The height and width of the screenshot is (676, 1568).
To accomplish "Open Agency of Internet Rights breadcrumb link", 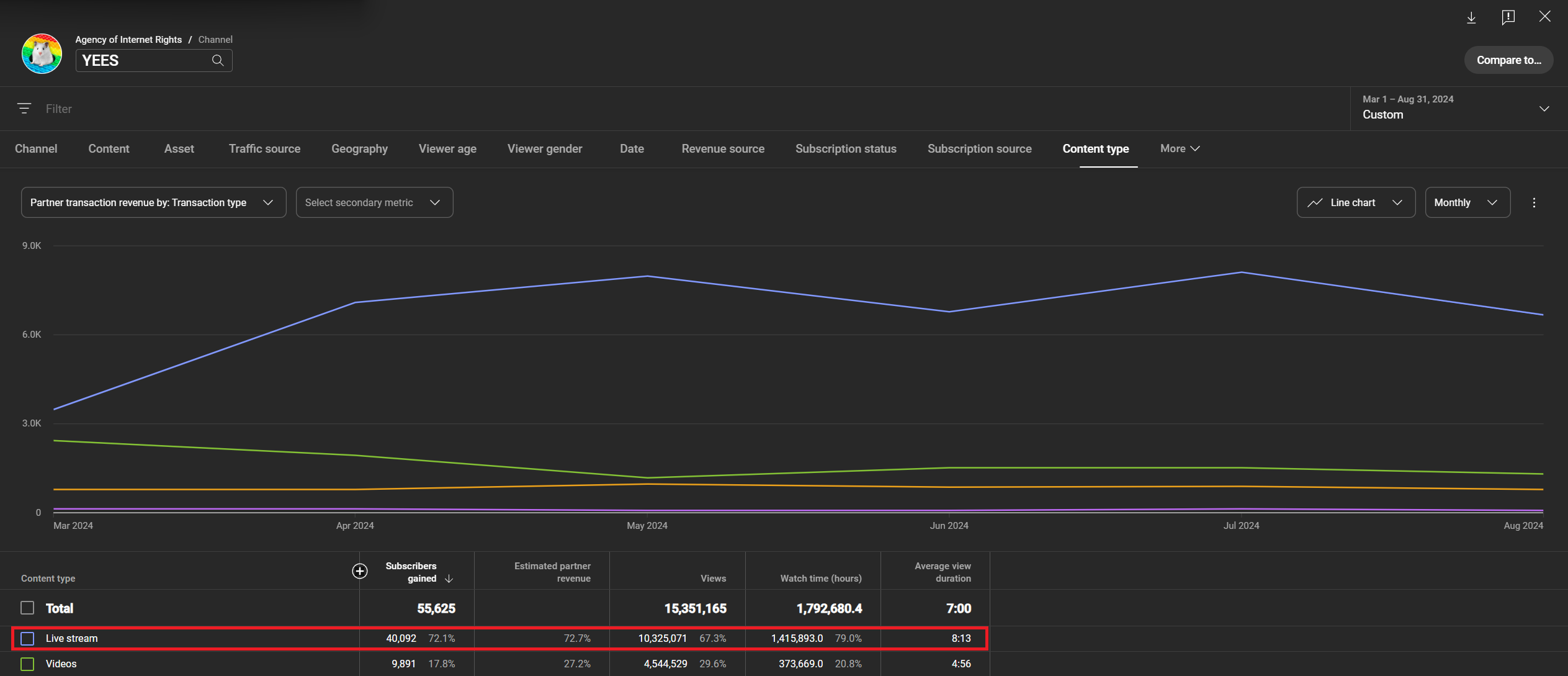I will click(128, 40).
